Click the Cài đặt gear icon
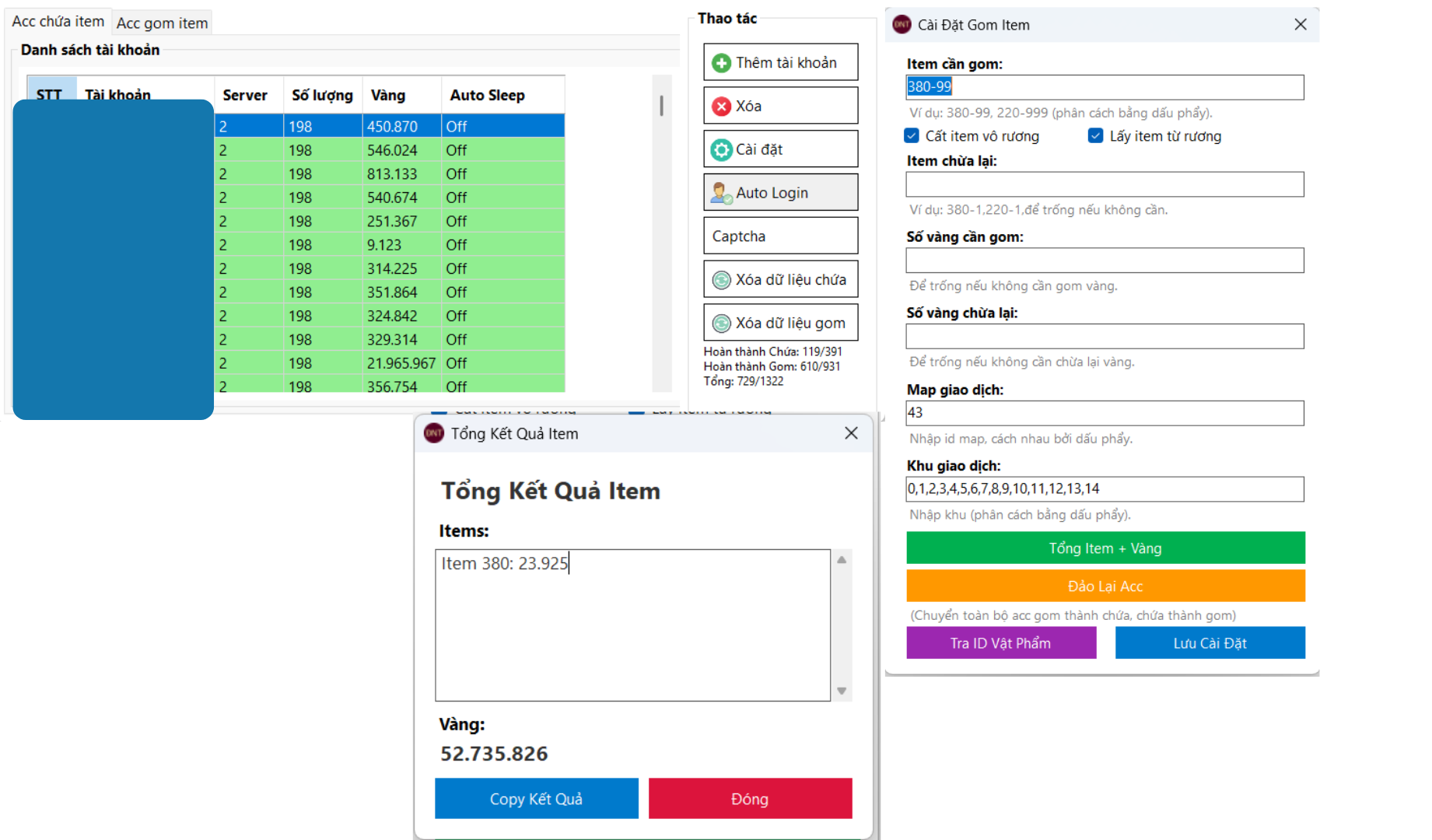This screenshot has height=840, width=1432. [x=721, y=149]
